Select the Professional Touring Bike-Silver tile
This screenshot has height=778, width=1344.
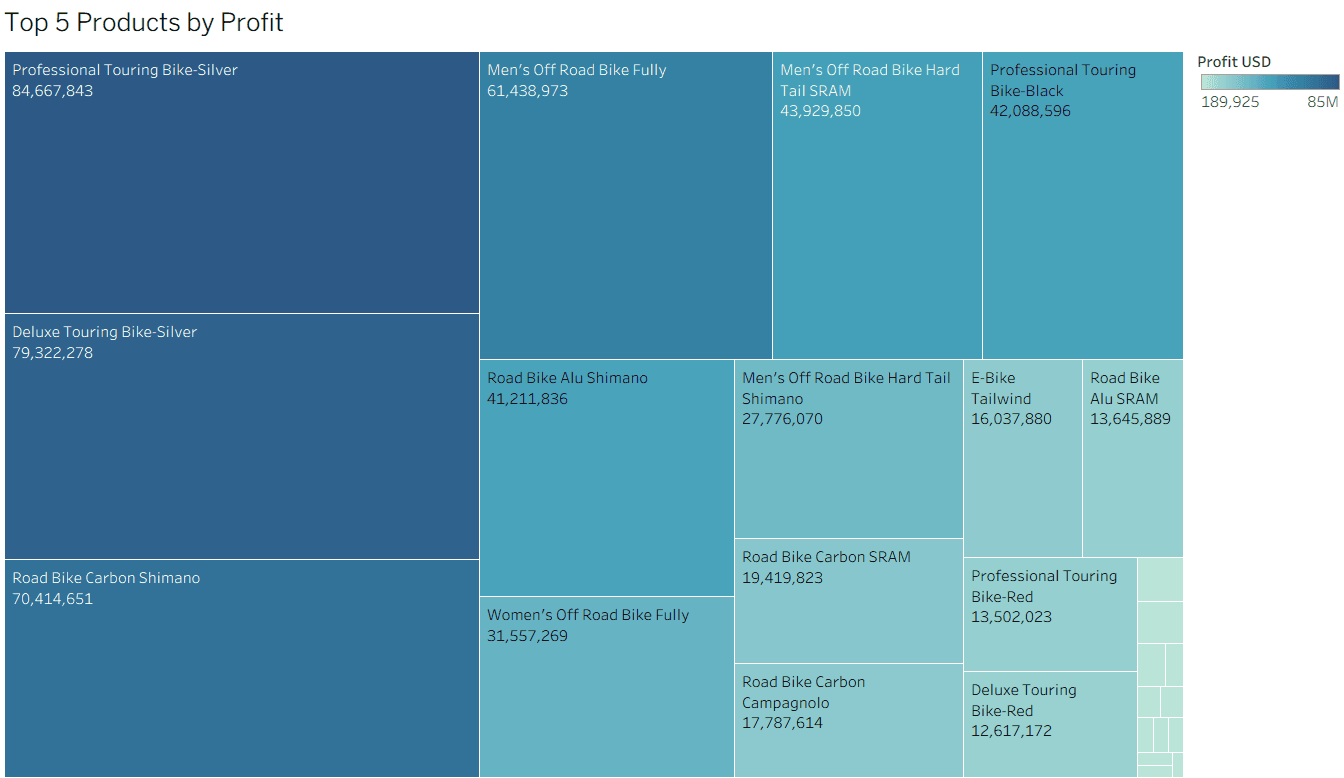[x=241, y=183]
